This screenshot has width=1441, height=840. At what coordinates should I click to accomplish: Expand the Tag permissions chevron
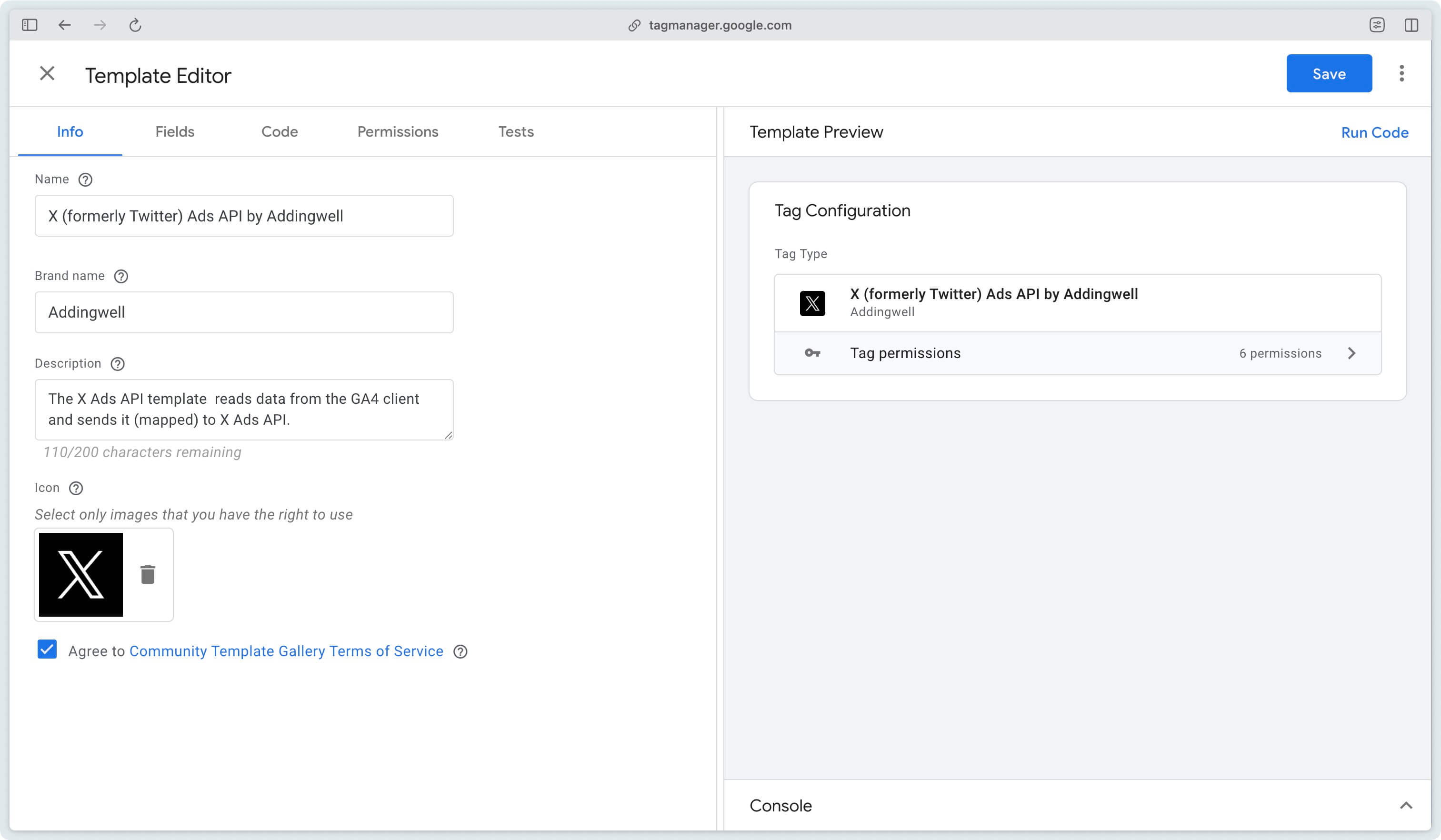[x=1351, y=353]
